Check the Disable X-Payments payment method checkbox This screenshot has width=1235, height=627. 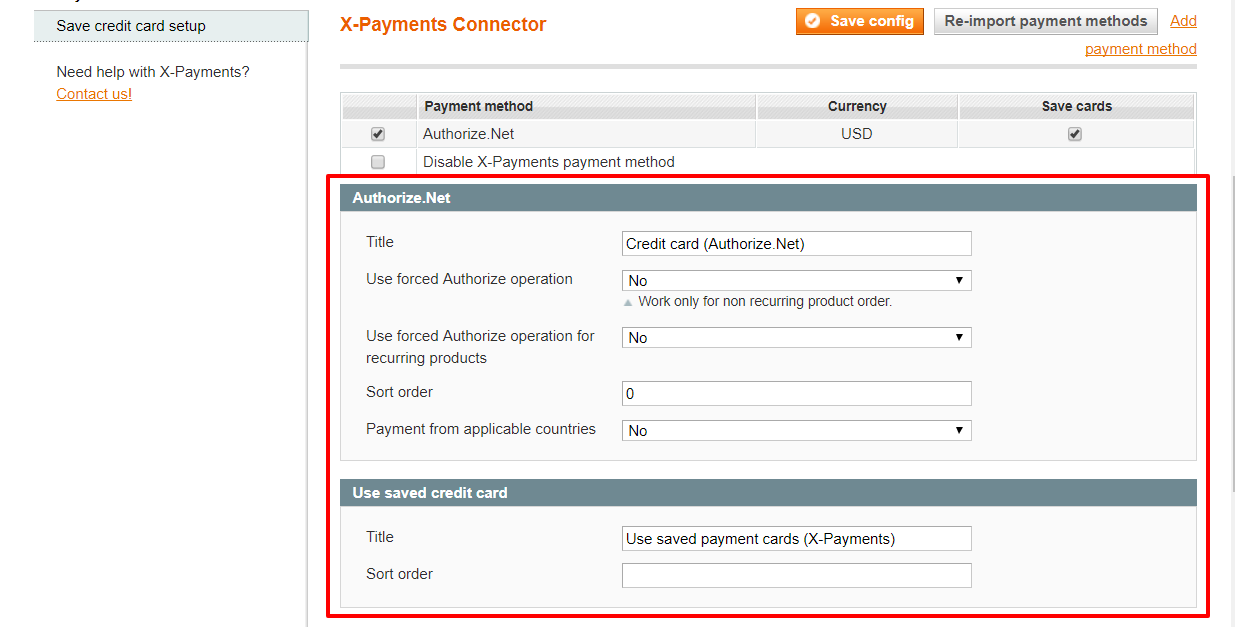point(378,162)
